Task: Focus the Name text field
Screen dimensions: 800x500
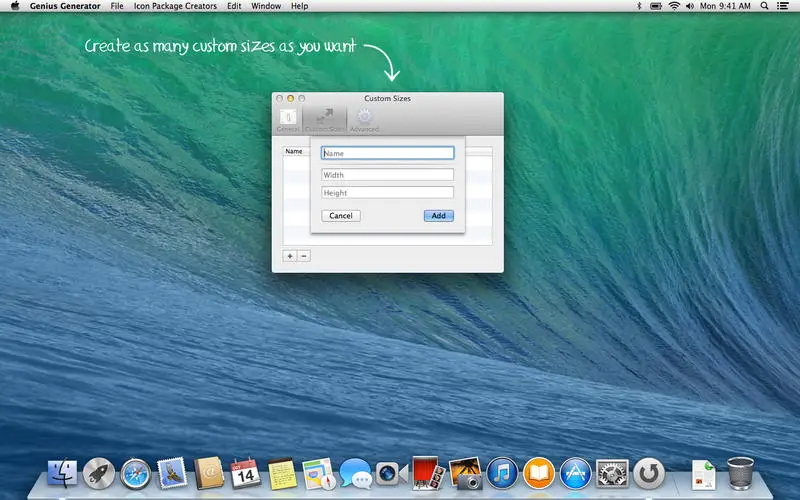Action: (x=388, y=153)
